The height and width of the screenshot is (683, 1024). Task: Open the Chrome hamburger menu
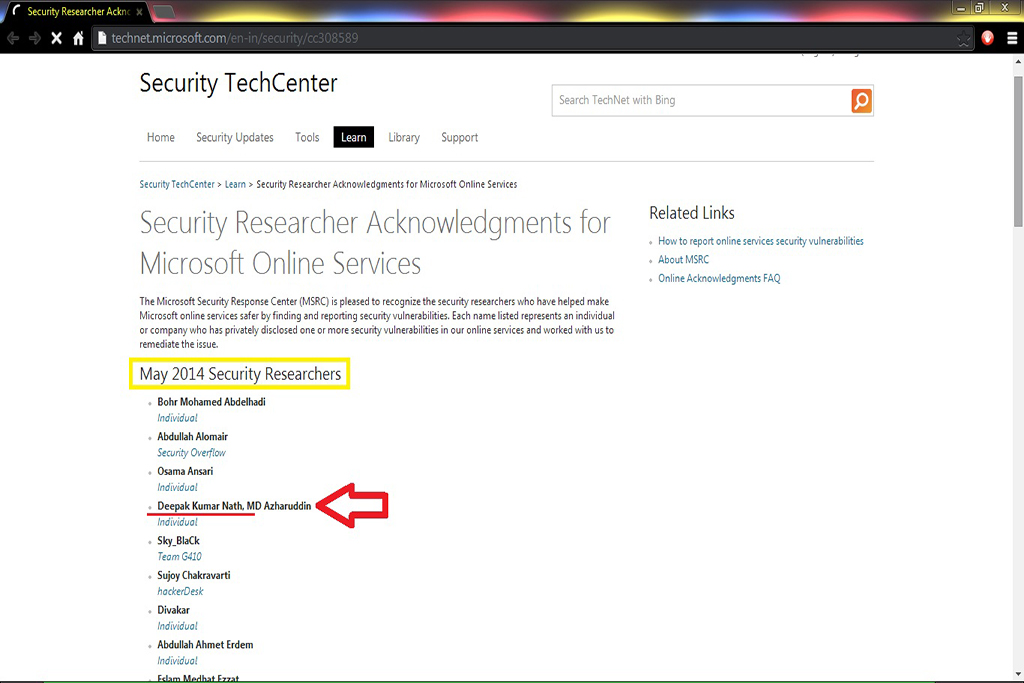point(1012,39)
